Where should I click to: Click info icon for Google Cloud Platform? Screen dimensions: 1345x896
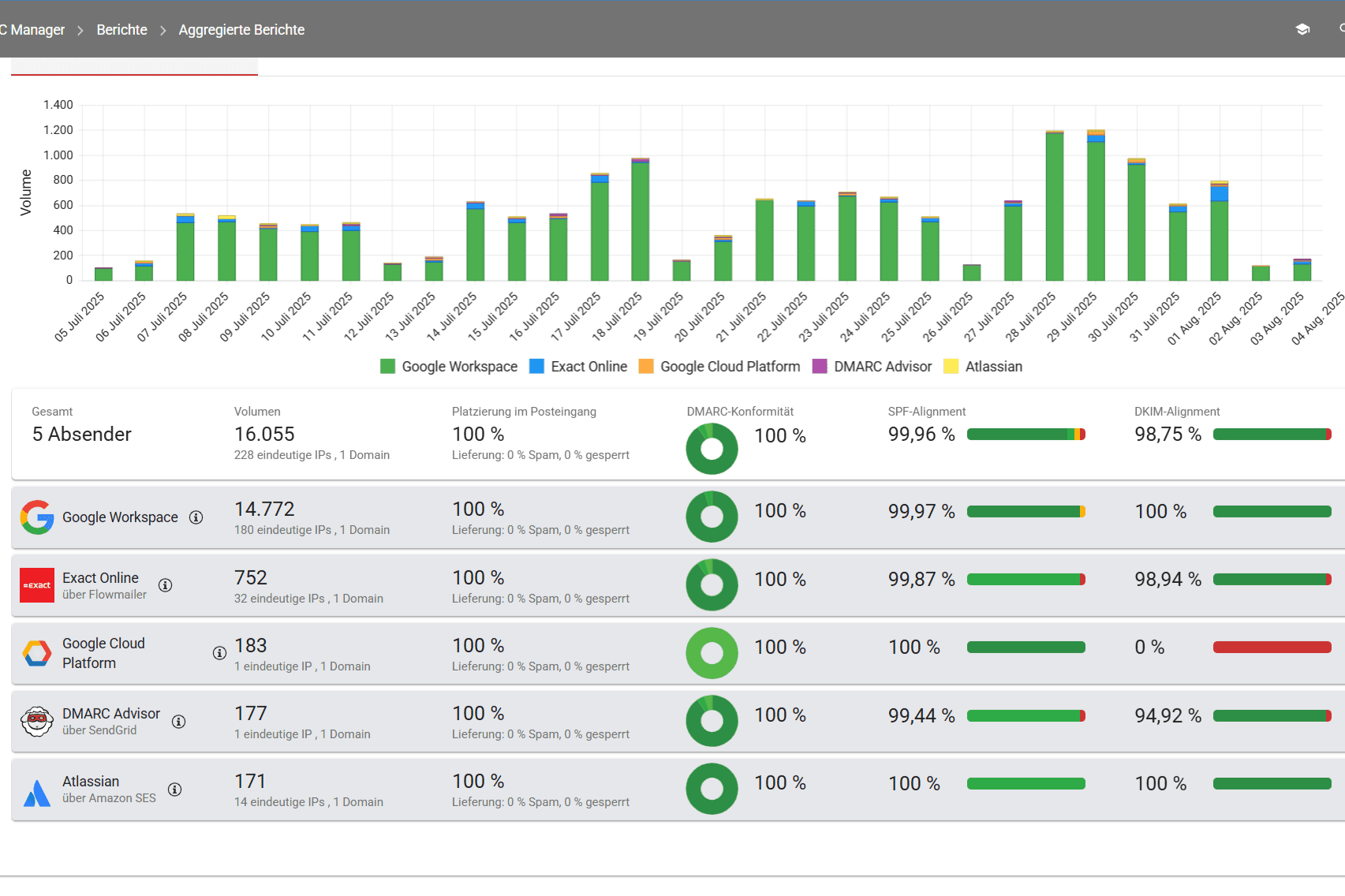click(219, 653)
